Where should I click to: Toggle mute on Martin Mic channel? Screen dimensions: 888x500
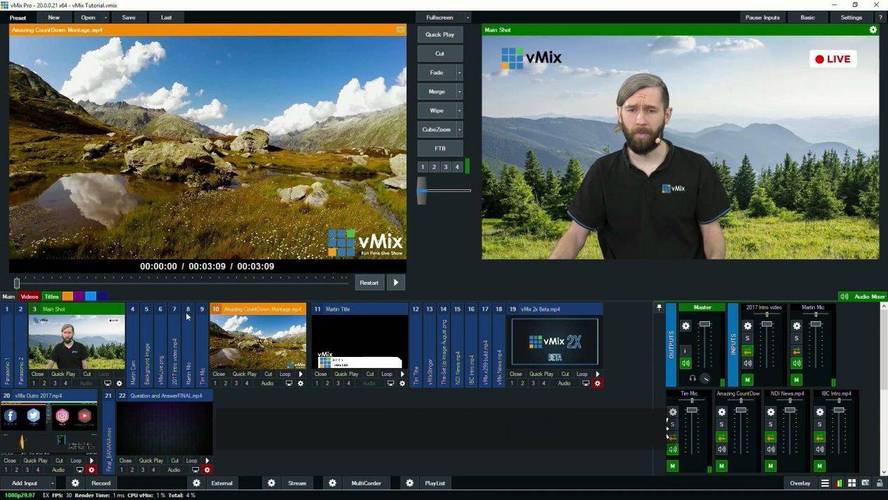point(797,364)
